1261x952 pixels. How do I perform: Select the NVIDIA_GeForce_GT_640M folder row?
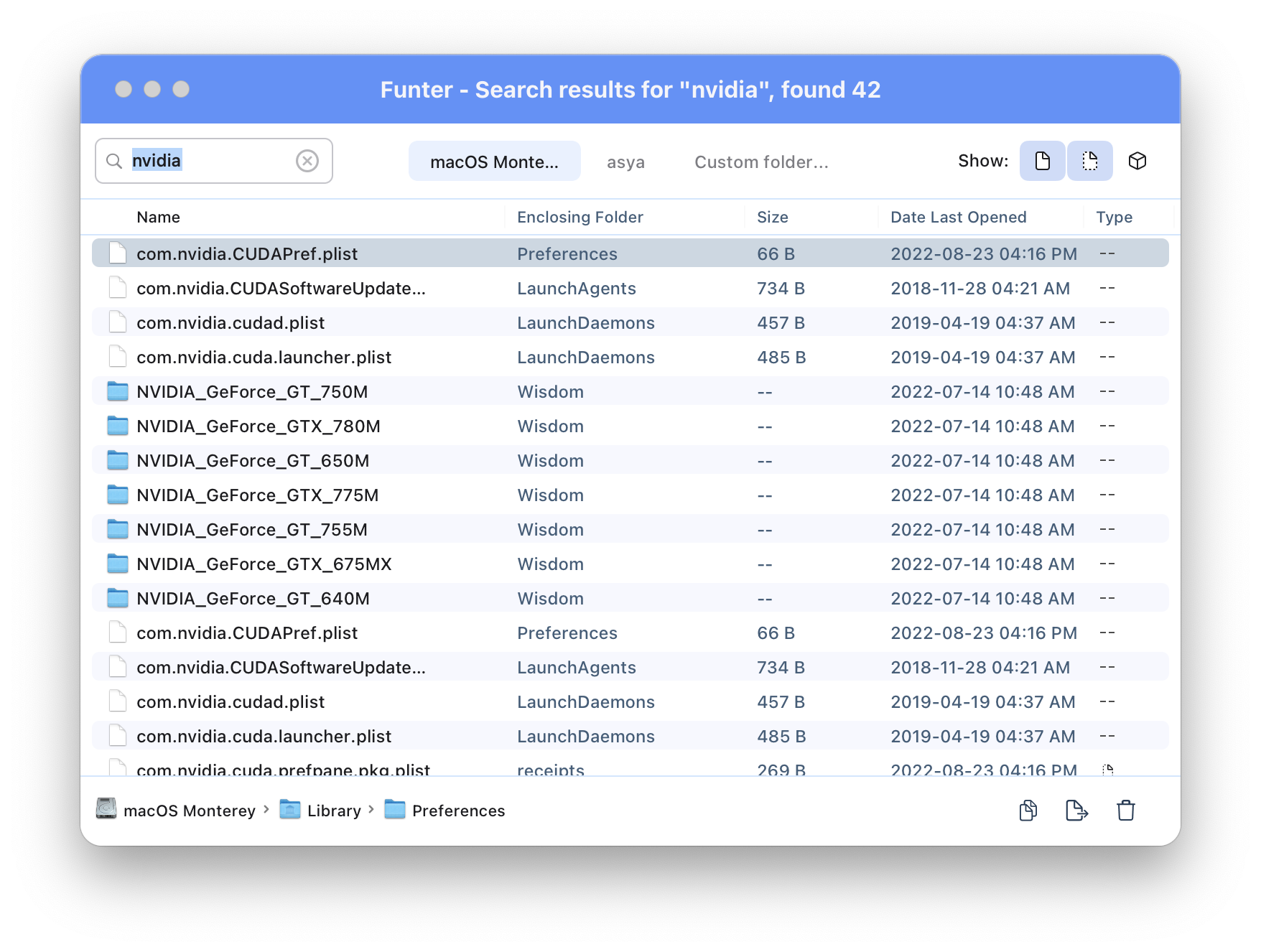(x=630, y=598)
